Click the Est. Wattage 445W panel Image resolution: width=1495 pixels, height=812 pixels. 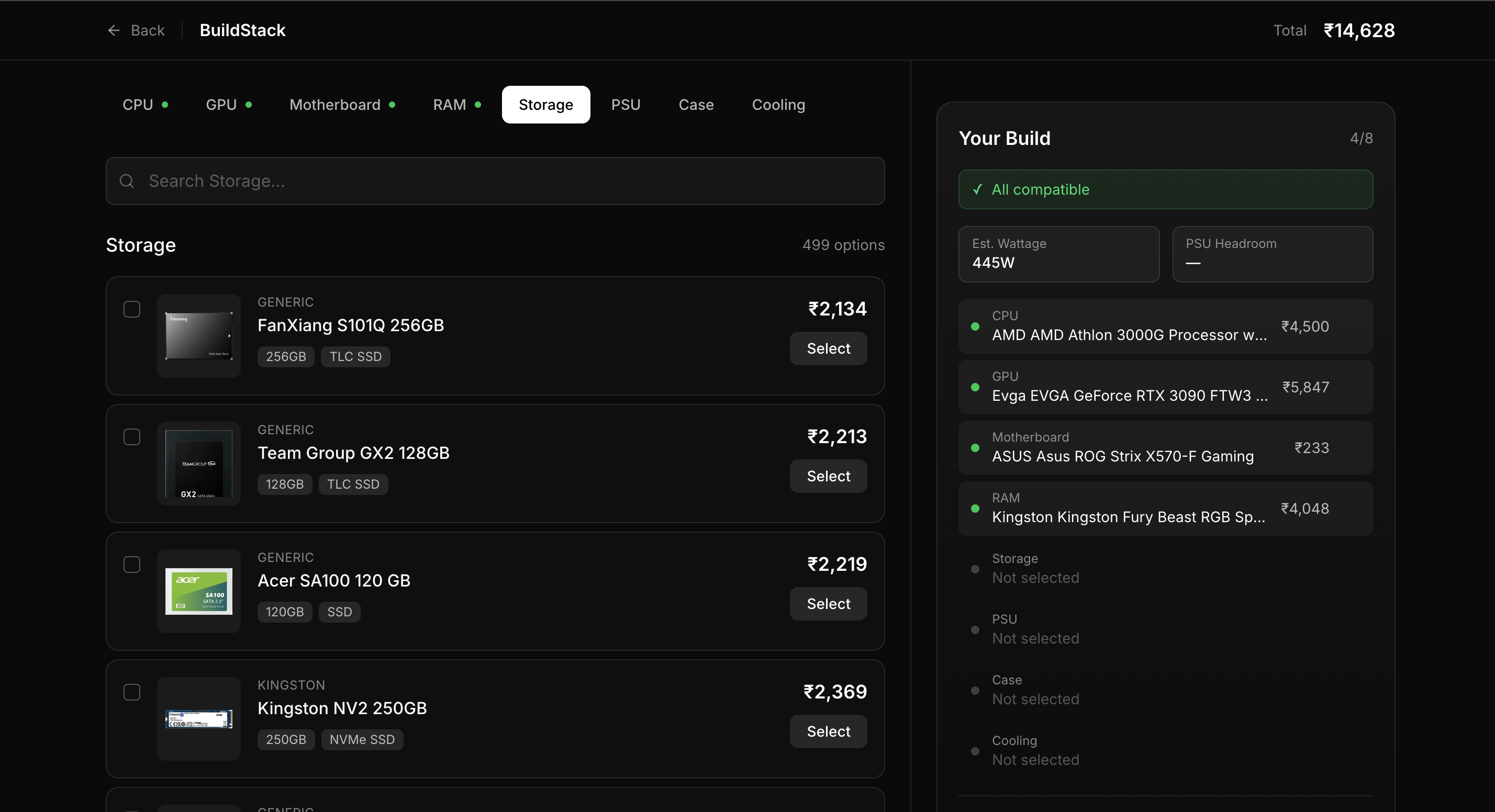pos(1058,254)
